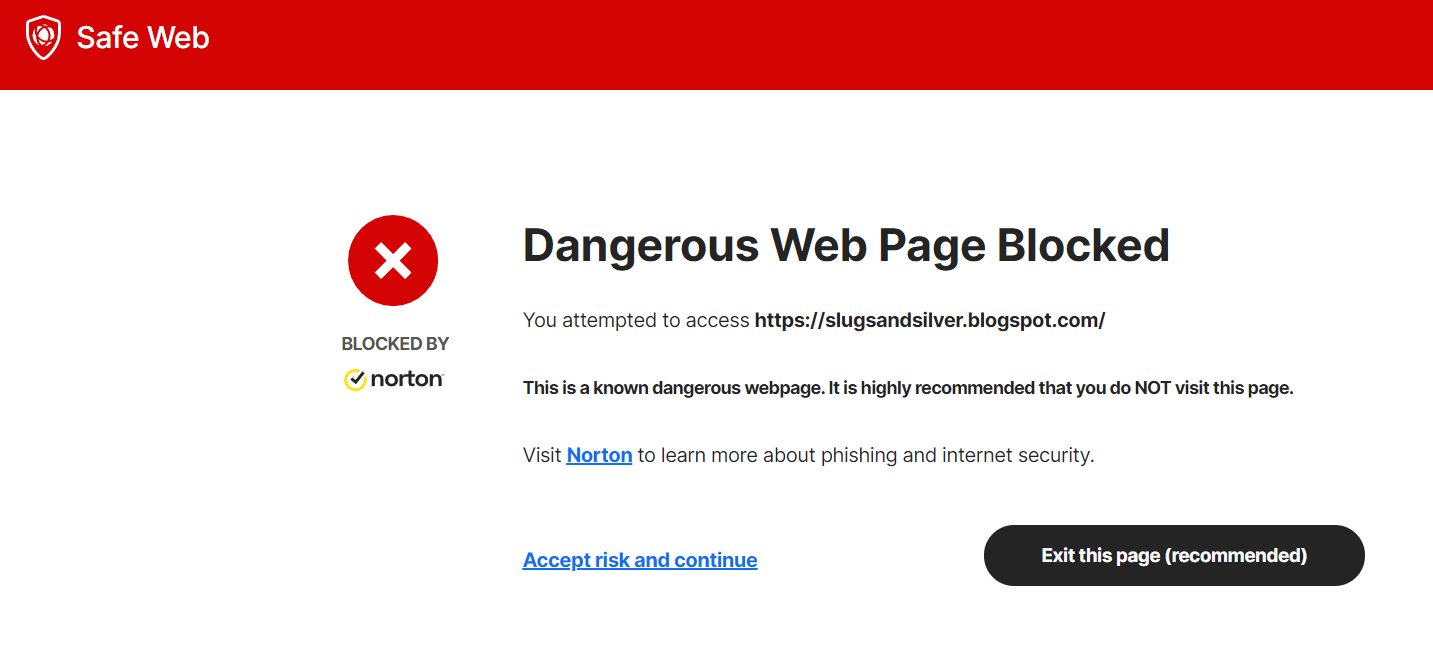Screen dimensions: 1433x663
Task: Click the Accept risk and continue link
Action: coord(640,560)
